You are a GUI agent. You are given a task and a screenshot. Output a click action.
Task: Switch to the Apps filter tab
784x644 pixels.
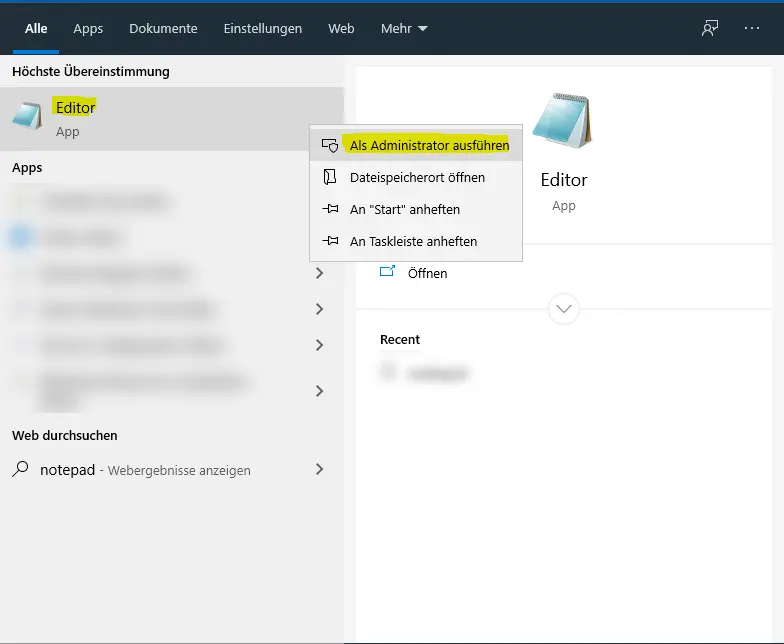pos(88,28)
